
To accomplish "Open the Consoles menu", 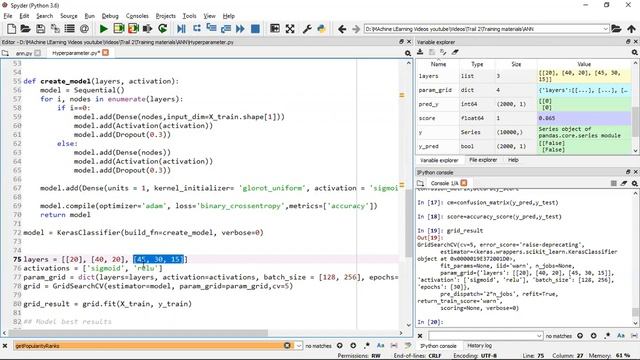I will click(x=137, y=16).
